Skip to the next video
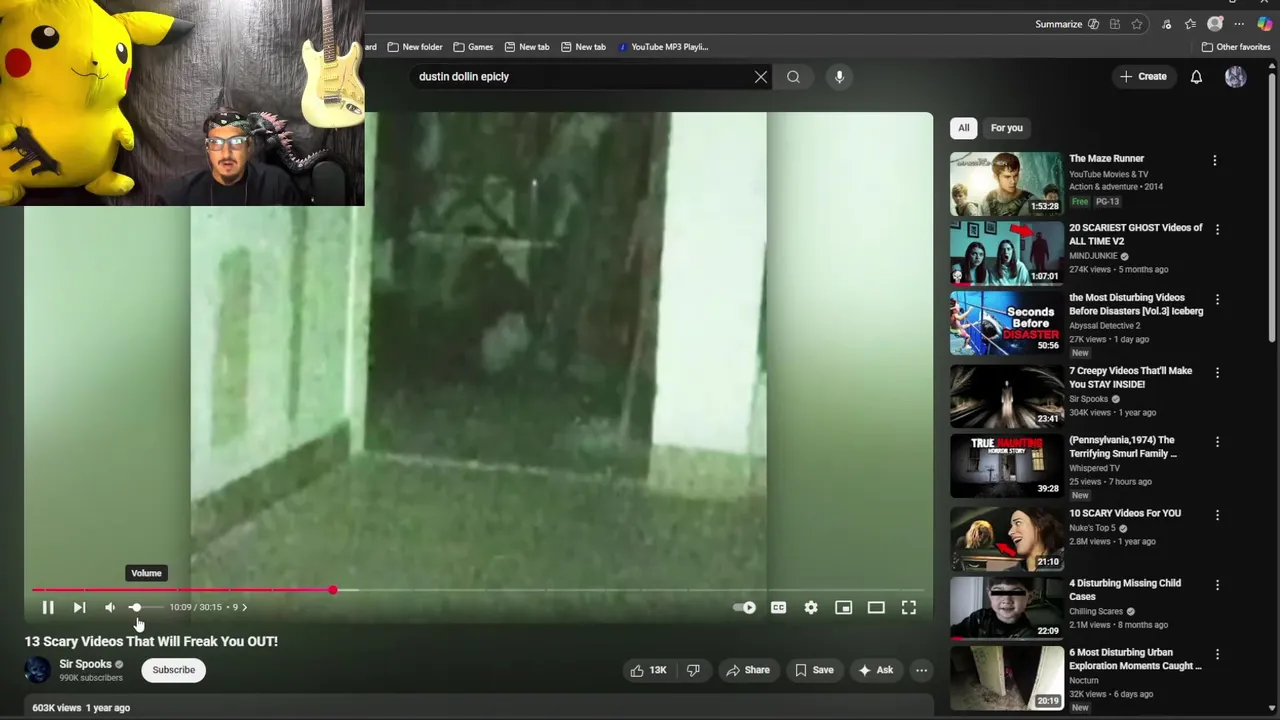 coord(79,607)
